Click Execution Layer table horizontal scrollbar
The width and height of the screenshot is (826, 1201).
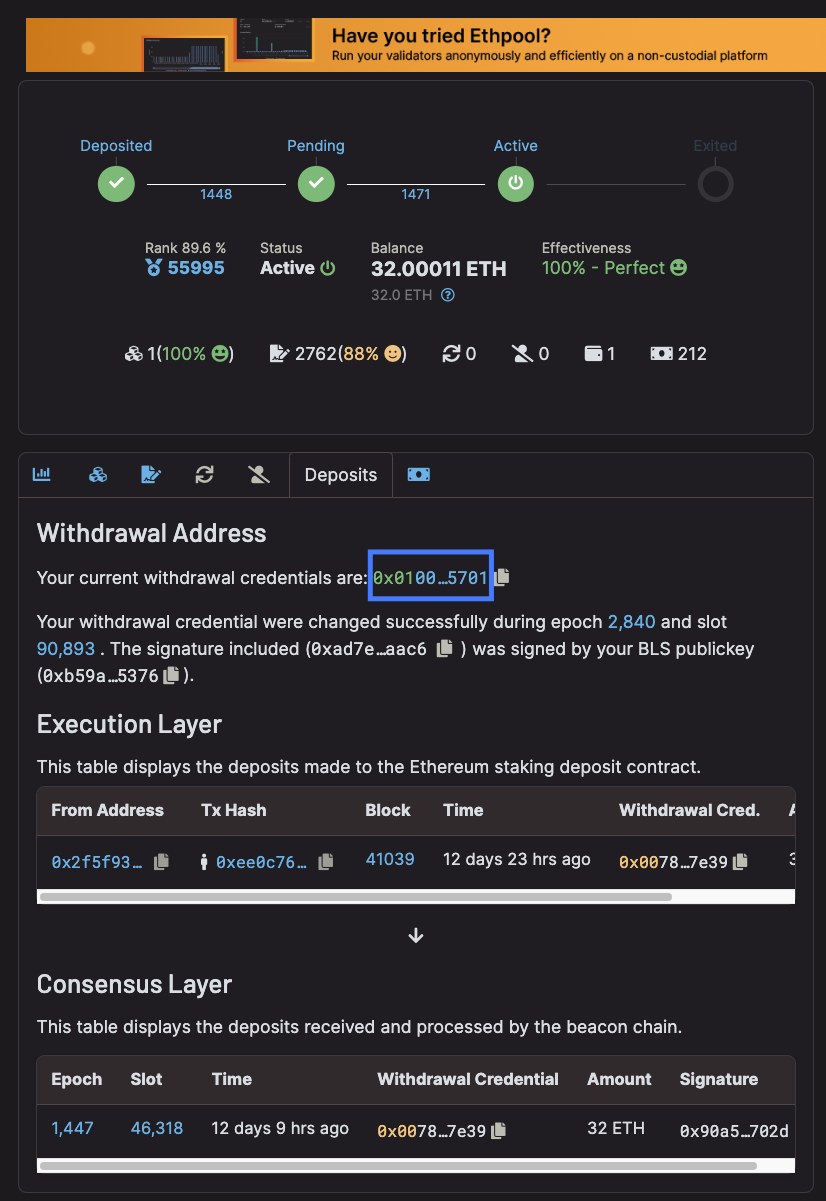click(x=355, y=897)
